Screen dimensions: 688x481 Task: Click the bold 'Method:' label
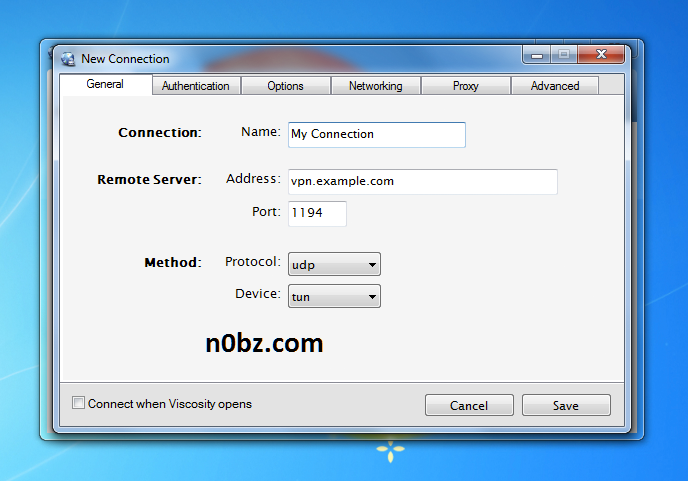pos(173,262)
